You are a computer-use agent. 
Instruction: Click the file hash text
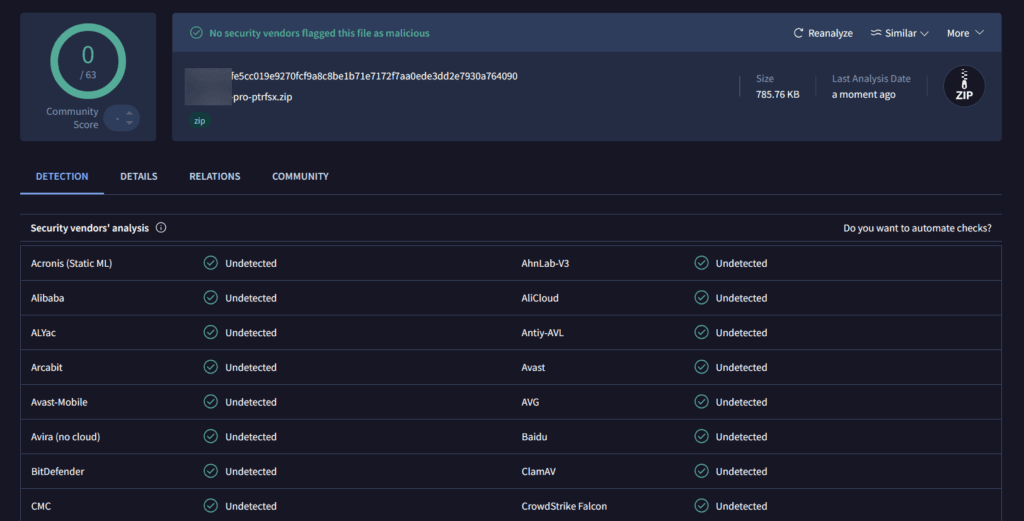click(373, 76)
